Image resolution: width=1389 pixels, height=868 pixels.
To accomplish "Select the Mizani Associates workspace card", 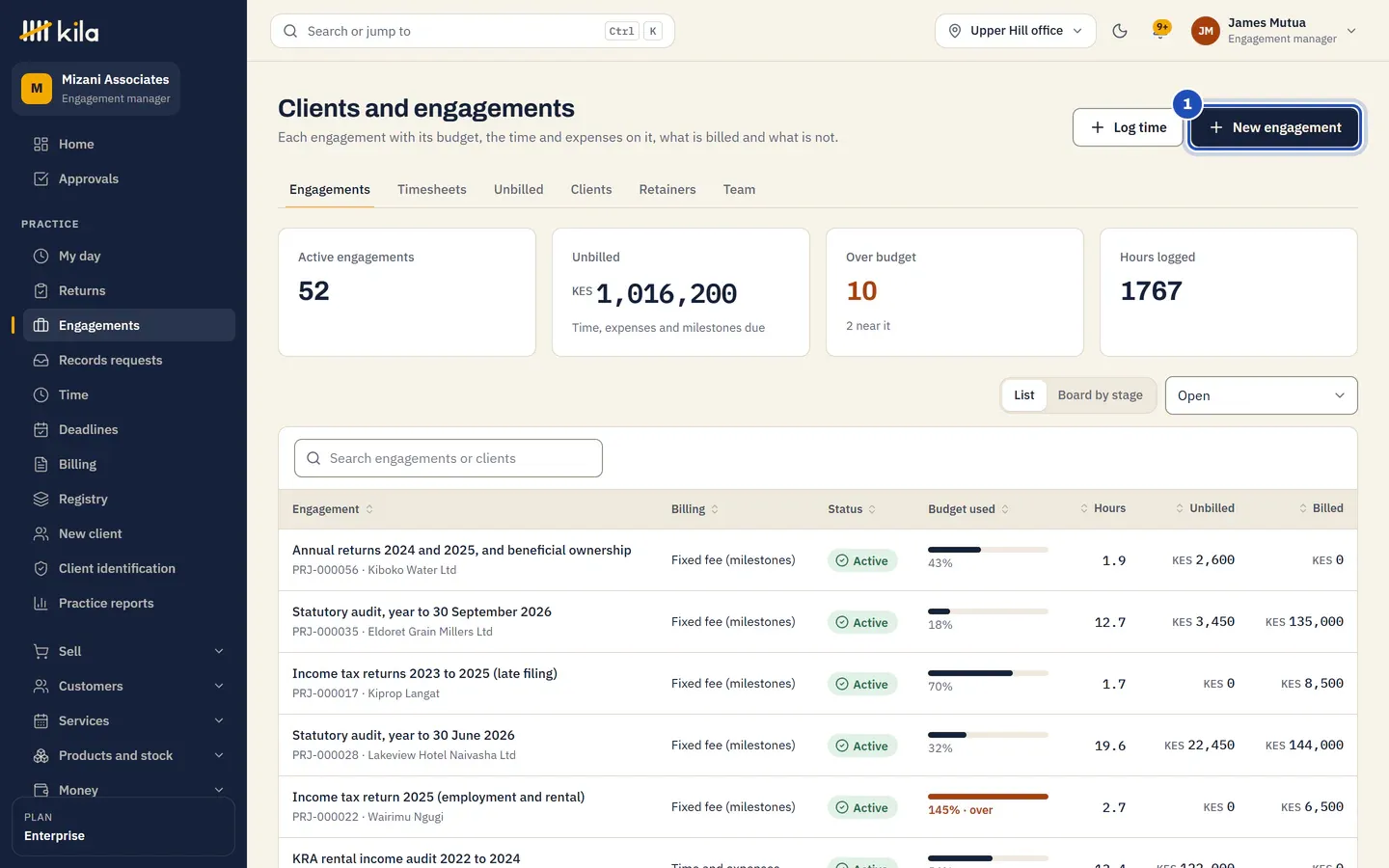I will pos(96,89).
